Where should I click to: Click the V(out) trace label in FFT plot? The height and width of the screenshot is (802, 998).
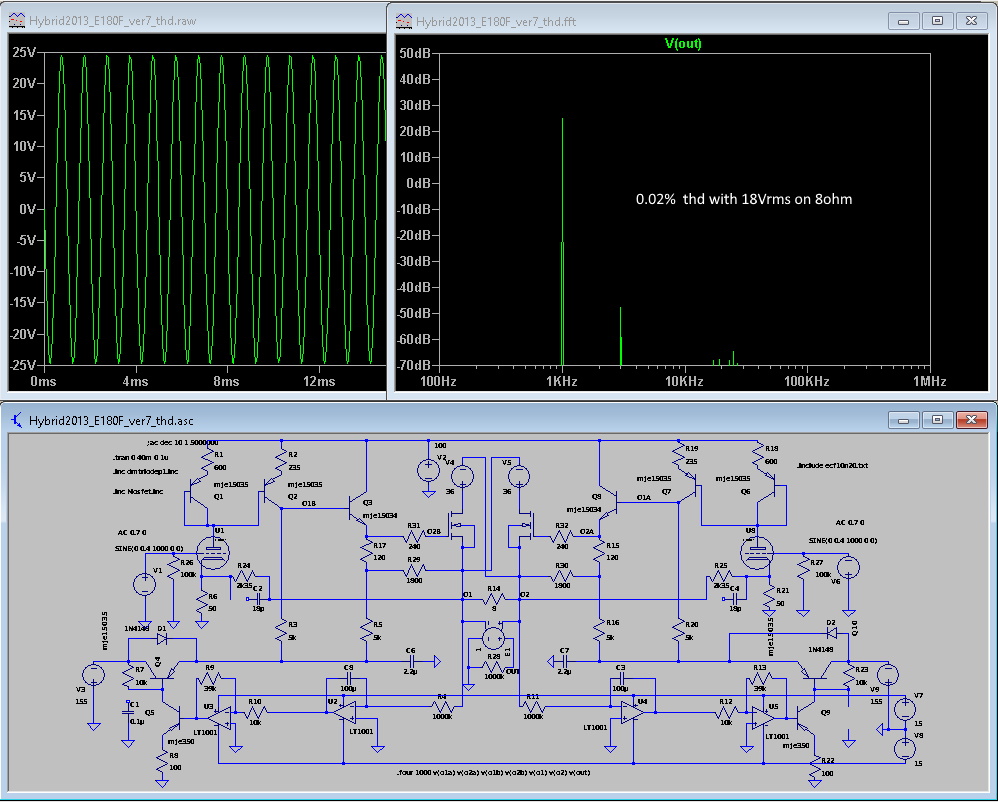[x=685, y=43]
